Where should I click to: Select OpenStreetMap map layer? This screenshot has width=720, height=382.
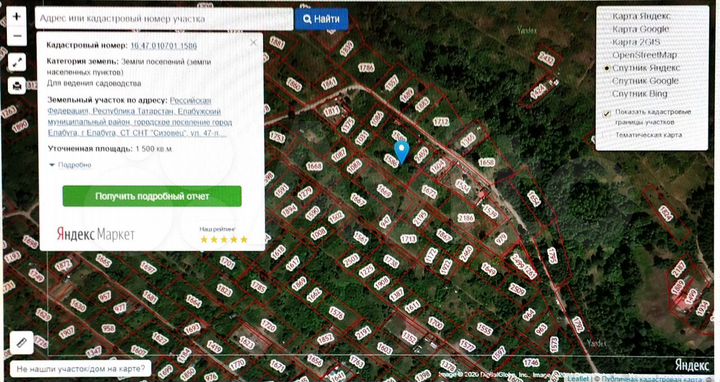point(644,55)
